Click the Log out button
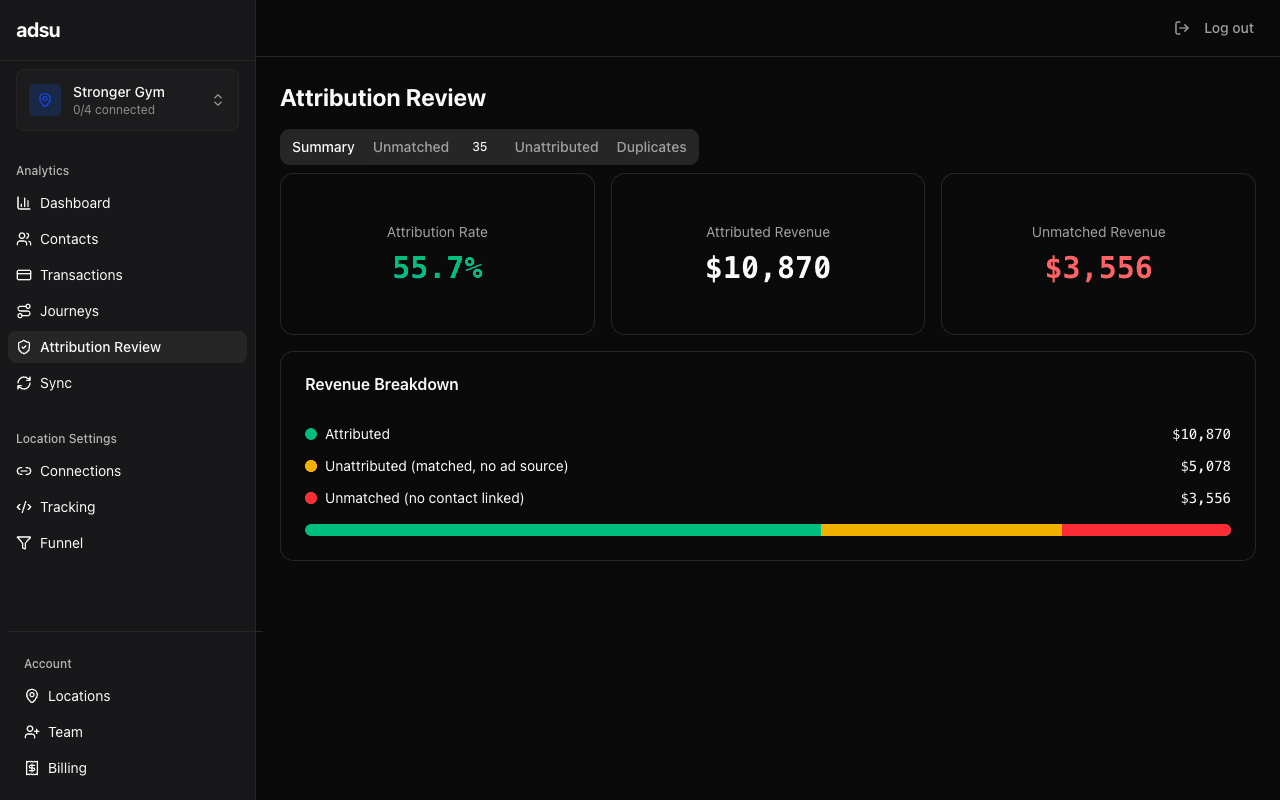 (1228, 28)
